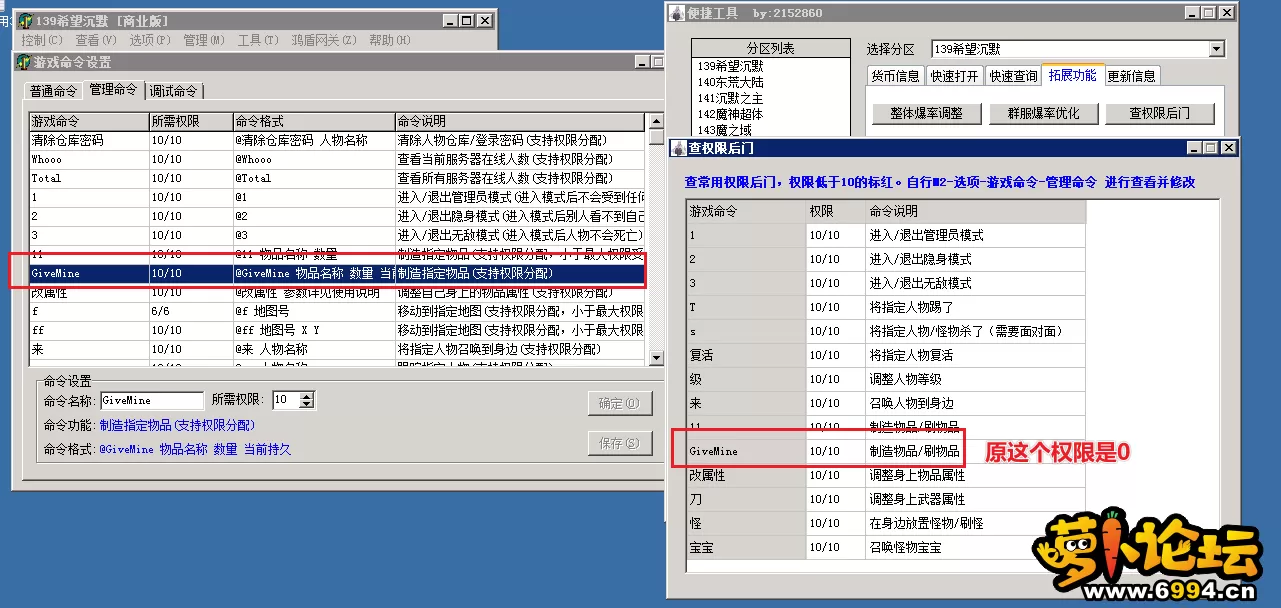Select the 改属性 row in 查权限后门
Image resolution: width=1281 pixels, height=608 pixels.
[886, 475]
